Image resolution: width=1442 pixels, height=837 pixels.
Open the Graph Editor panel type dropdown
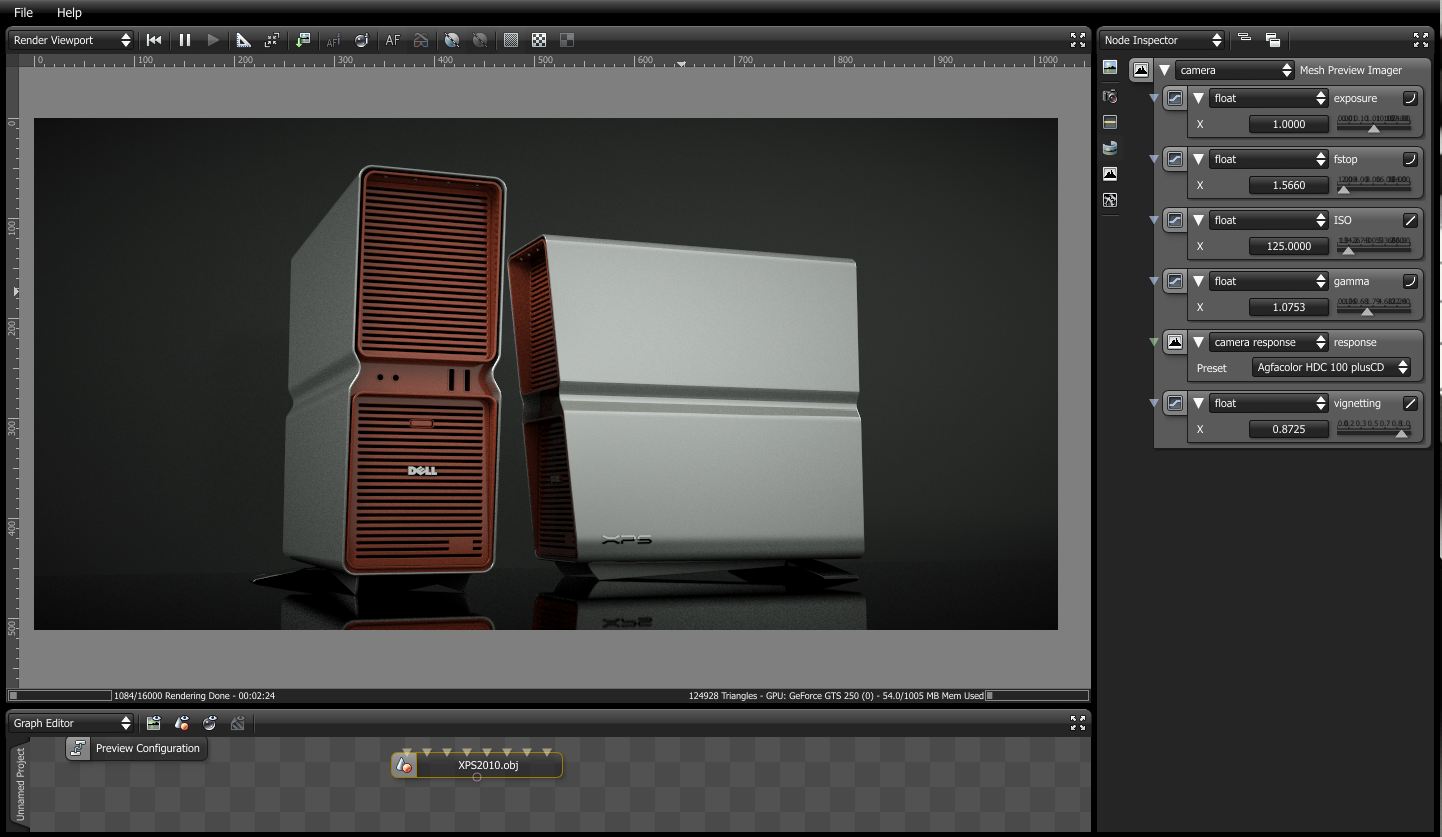coord(71,722)
